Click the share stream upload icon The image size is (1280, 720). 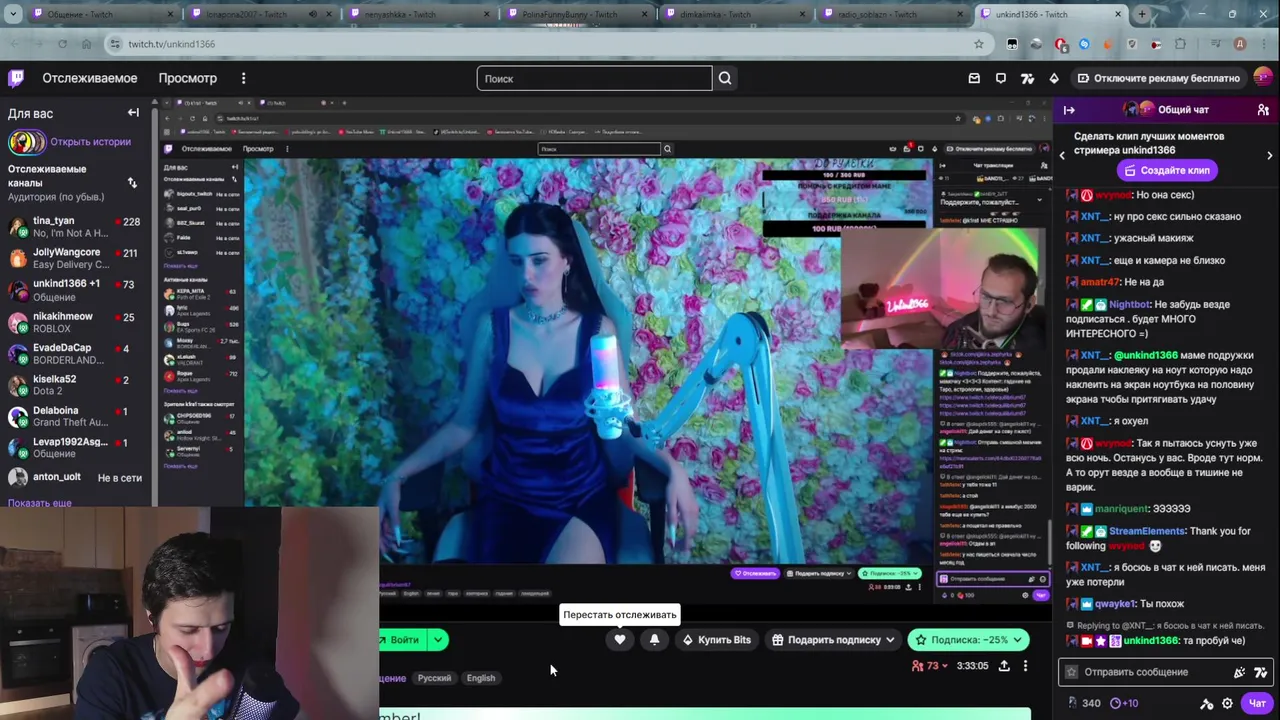click(1004, 666)
